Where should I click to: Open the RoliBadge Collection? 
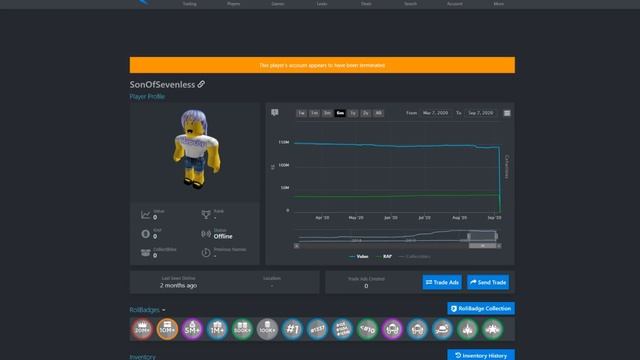pos(481,309)
